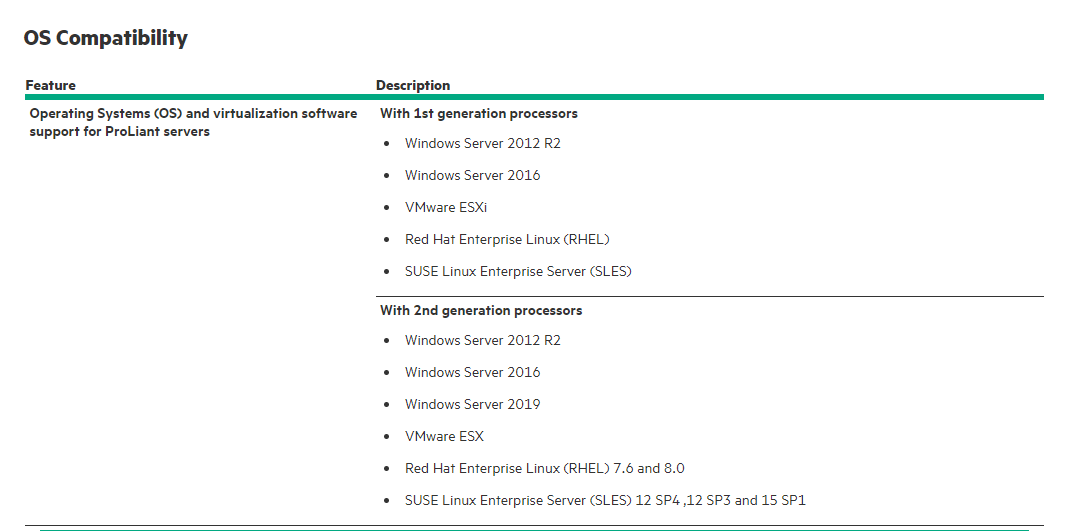Select Windows Server 2012 R2 under 1st generation
The height and width of the screenshot is (531, 1075).
tap(483, 143)
